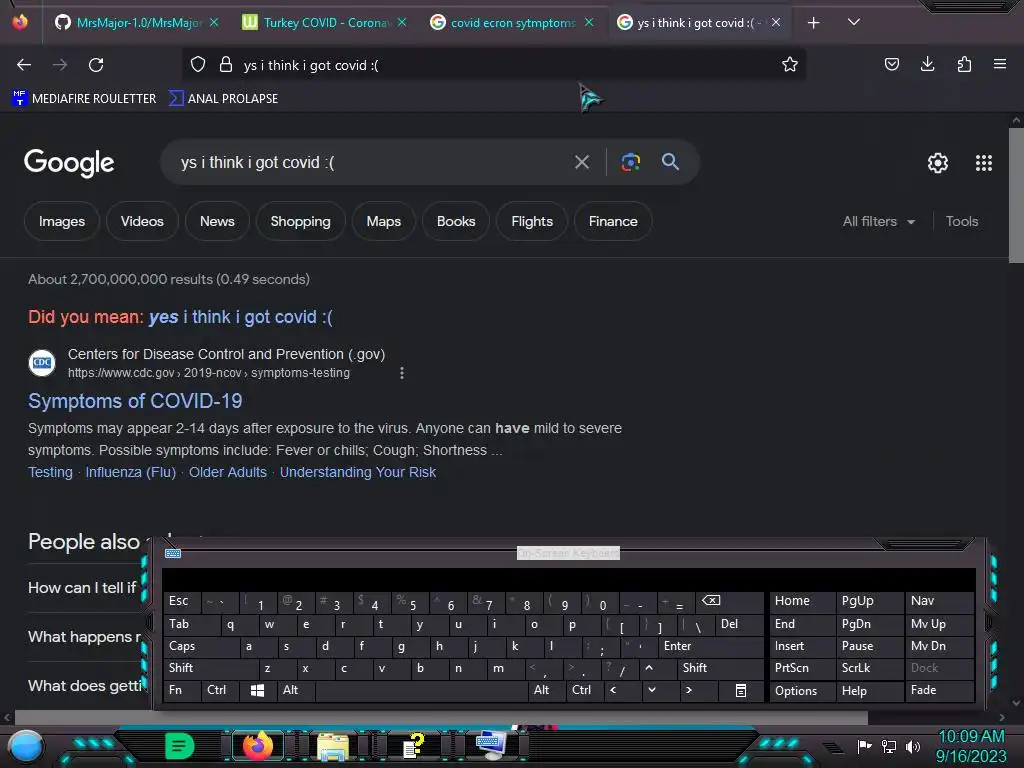Toggle Caps on on-screen keyboard
1024x768 pixels.
point(202,646)
